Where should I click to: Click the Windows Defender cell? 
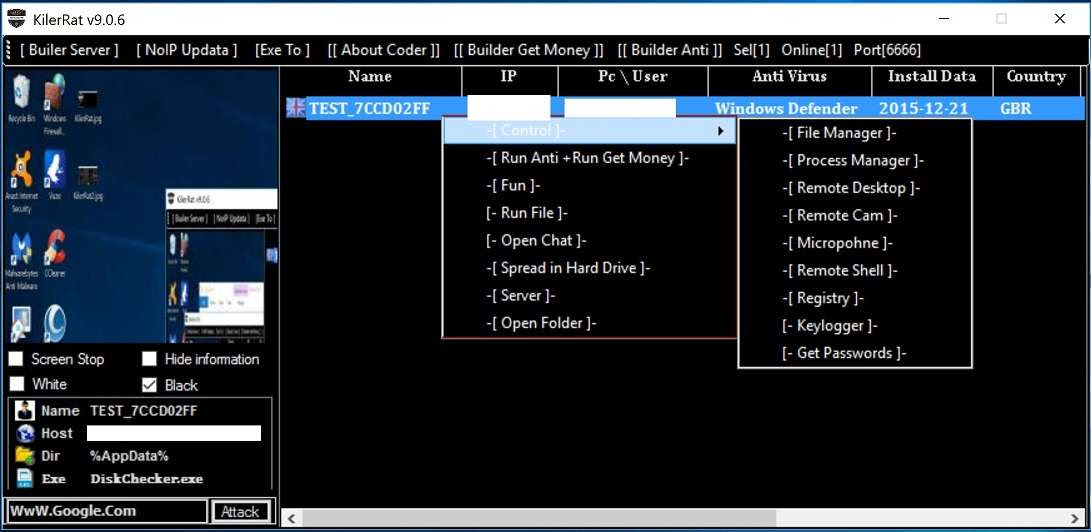(786, 108)
